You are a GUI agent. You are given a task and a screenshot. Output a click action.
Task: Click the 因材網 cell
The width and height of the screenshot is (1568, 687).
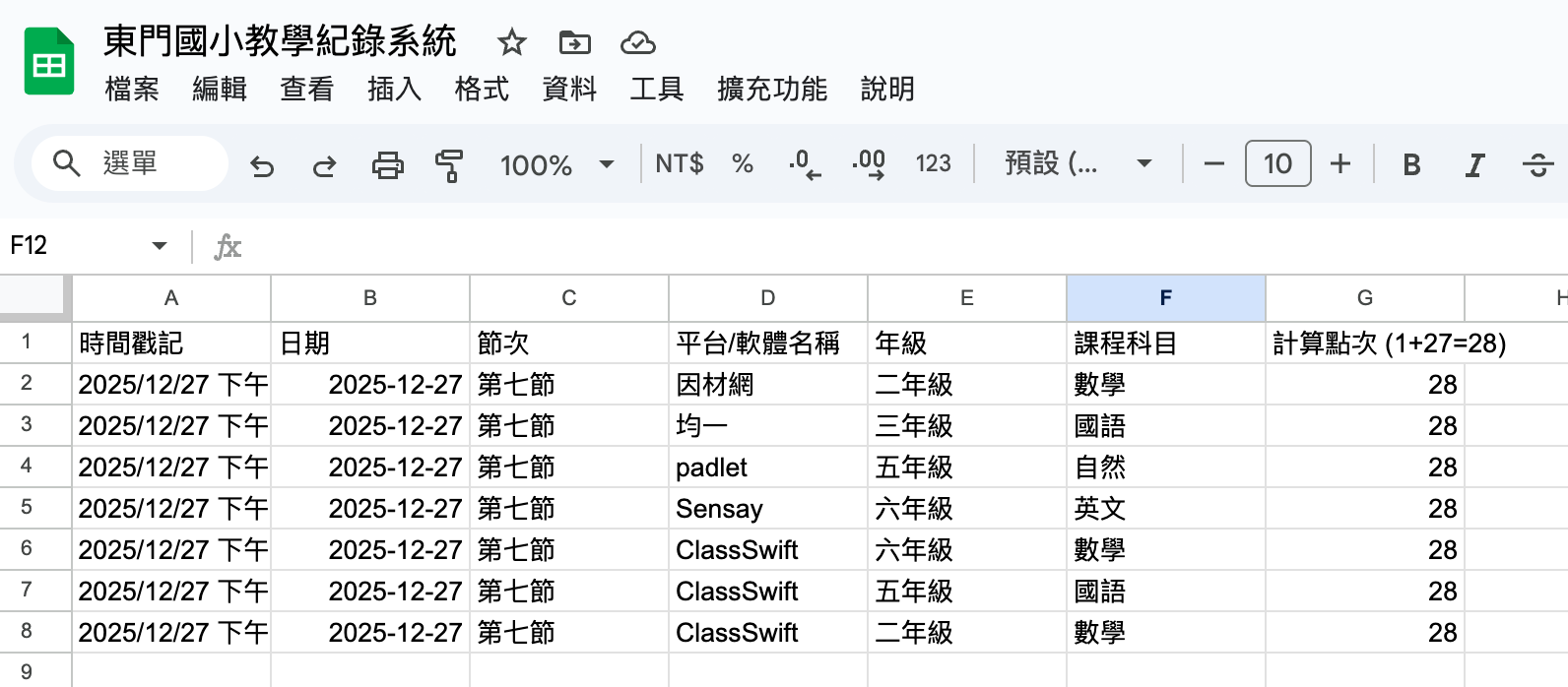768,385
